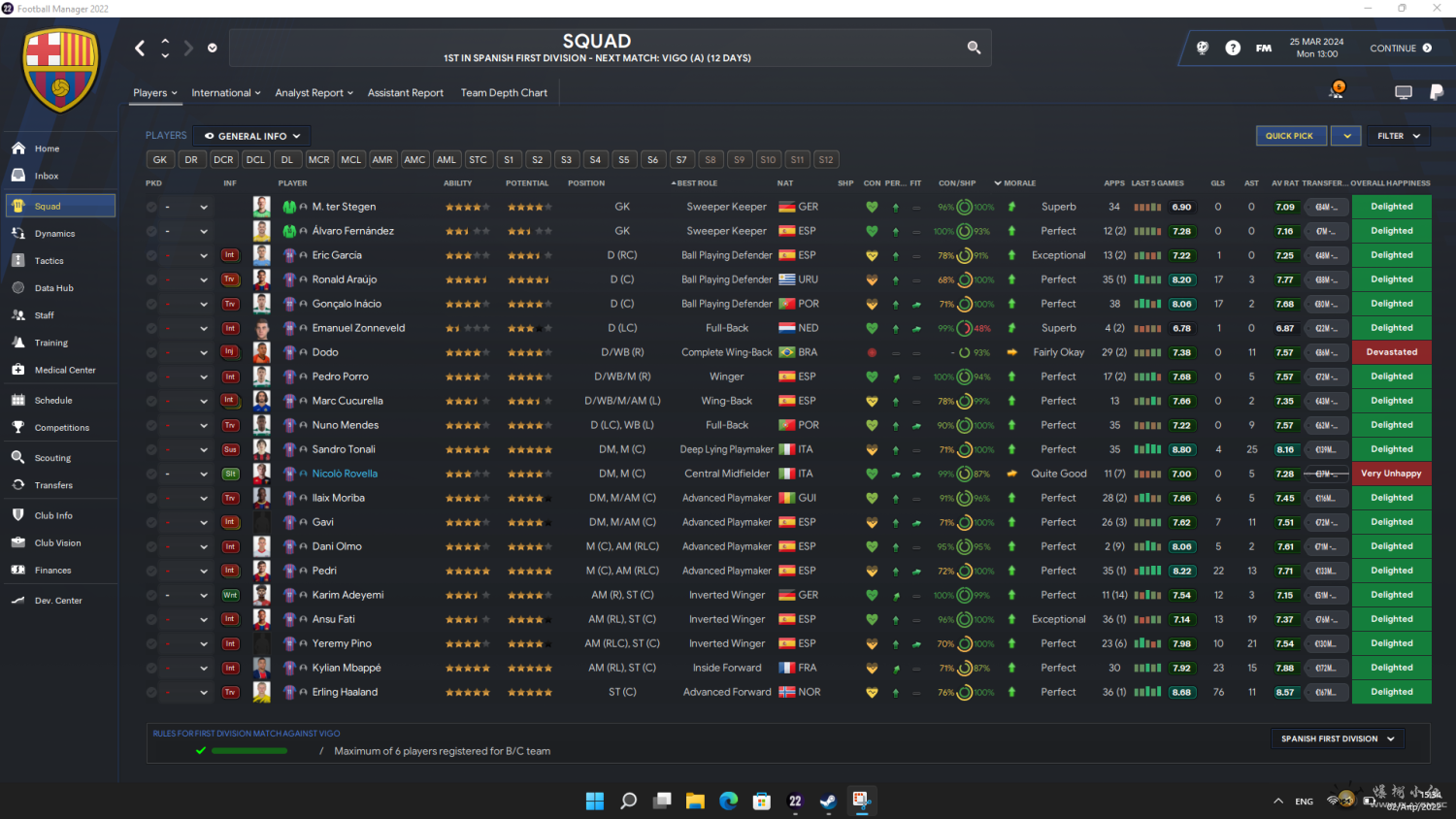Screen dimensions: 1456x819
Task: Expand the General Info view dropdown
Action: 252,136
